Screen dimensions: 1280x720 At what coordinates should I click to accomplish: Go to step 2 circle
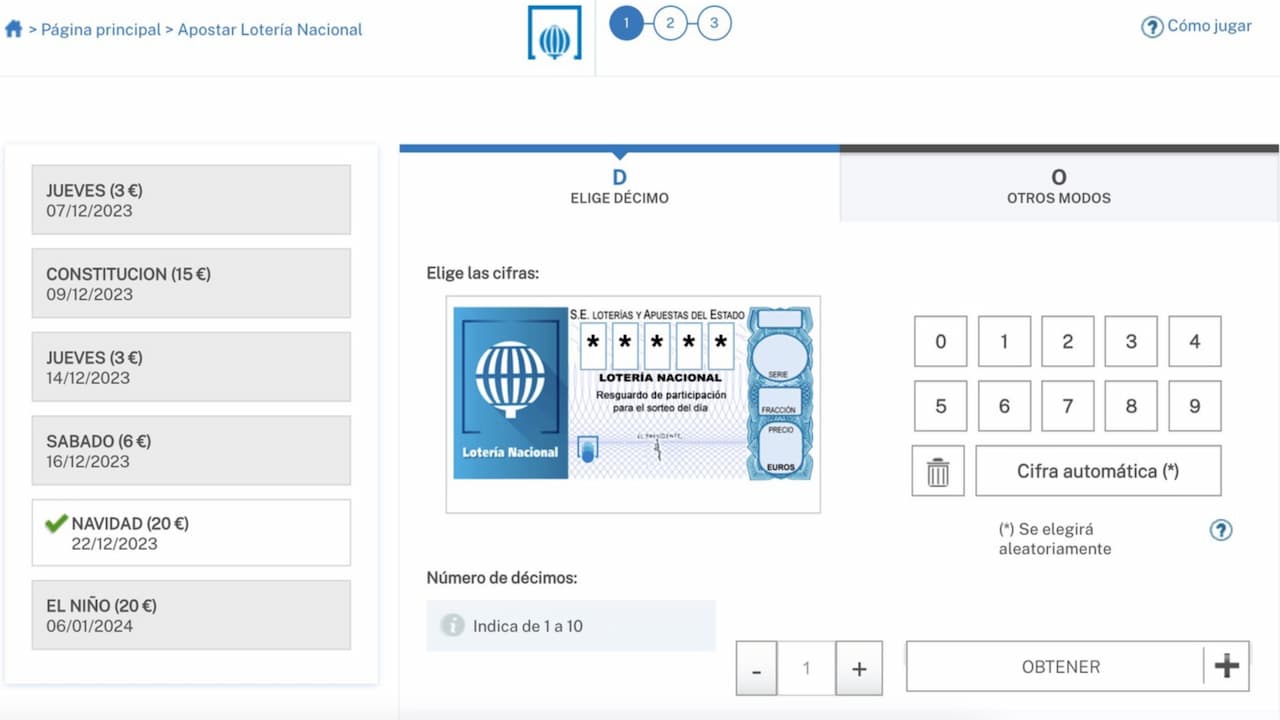tap(670, 23)
